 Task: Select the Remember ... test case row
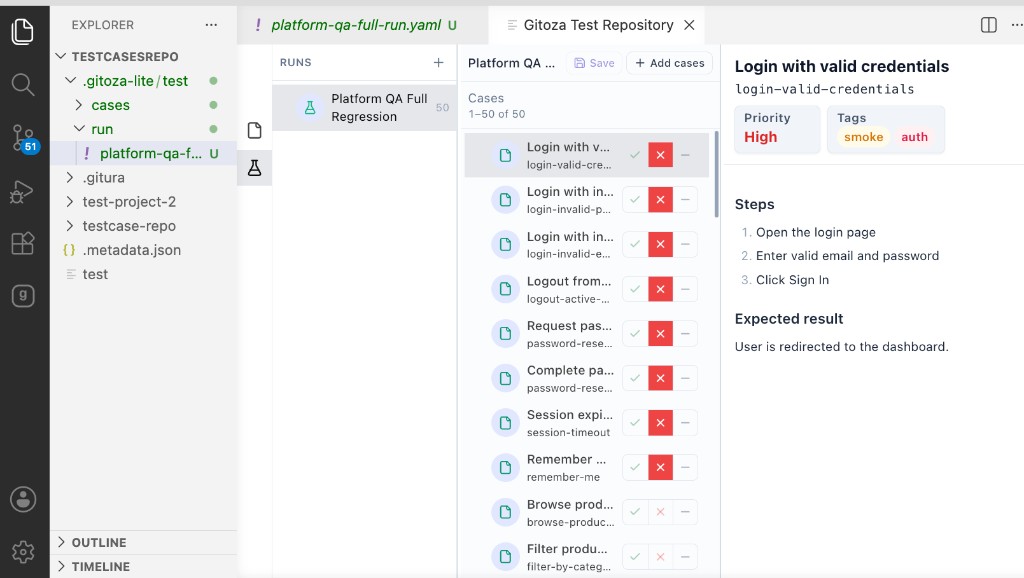(586, 467)
